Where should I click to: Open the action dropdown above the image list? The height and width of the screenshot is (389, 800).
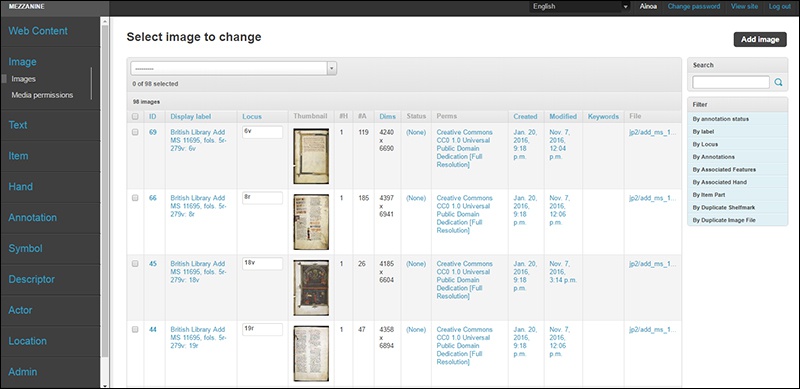(x=234, y=68)
